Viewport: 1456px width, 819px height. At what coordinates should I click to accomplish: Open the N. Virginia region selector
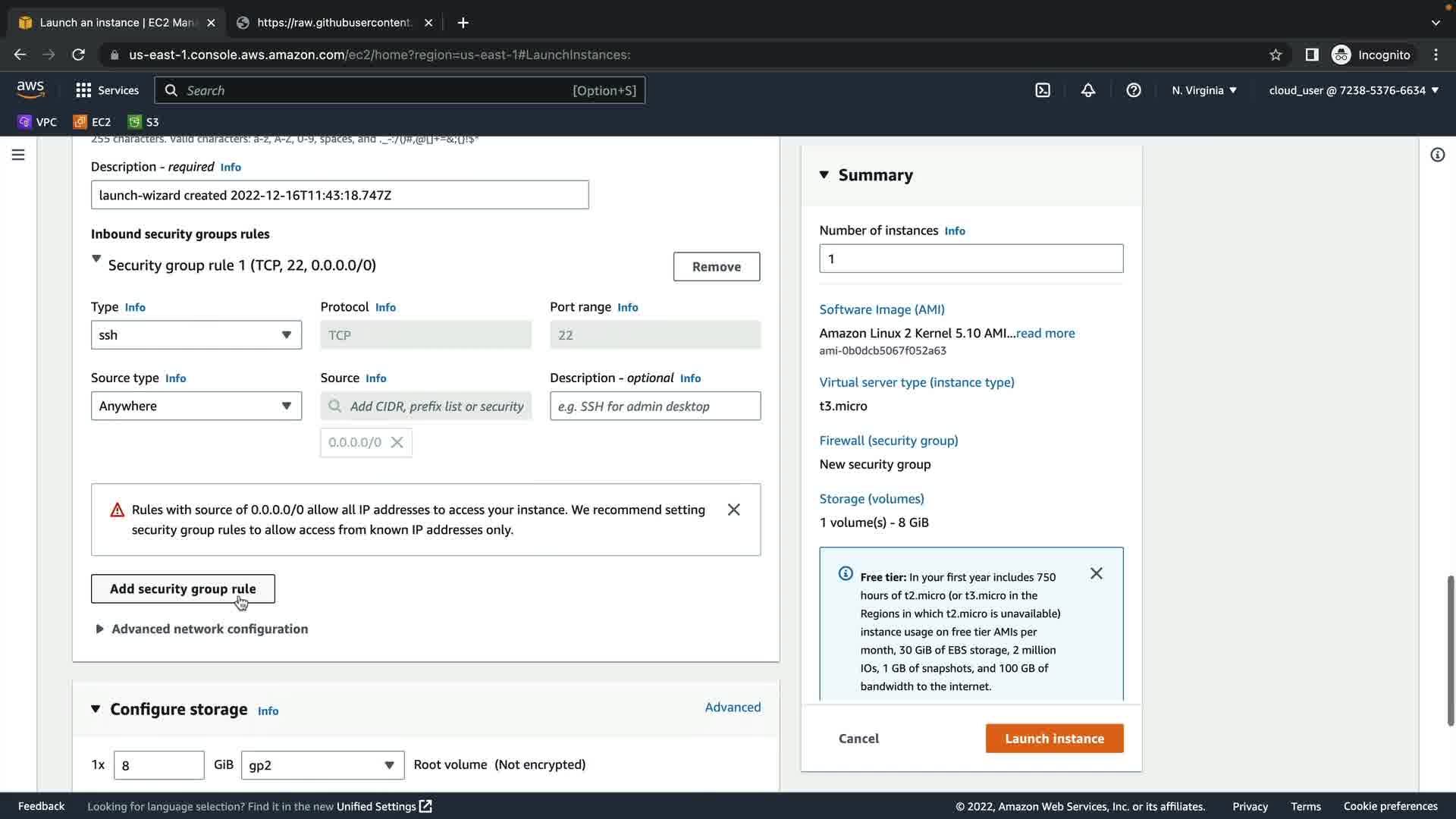[1203, 90]
